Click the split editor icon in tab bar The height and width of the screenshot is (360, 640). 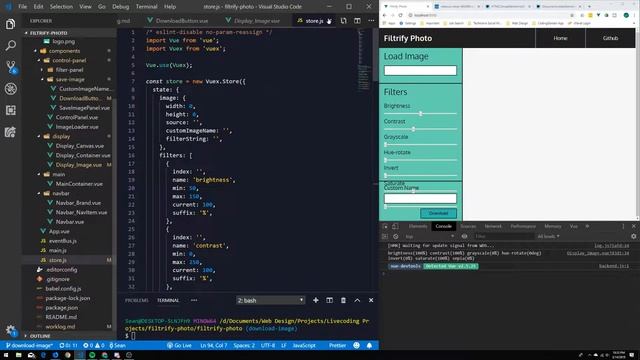[x=357, y=21]
